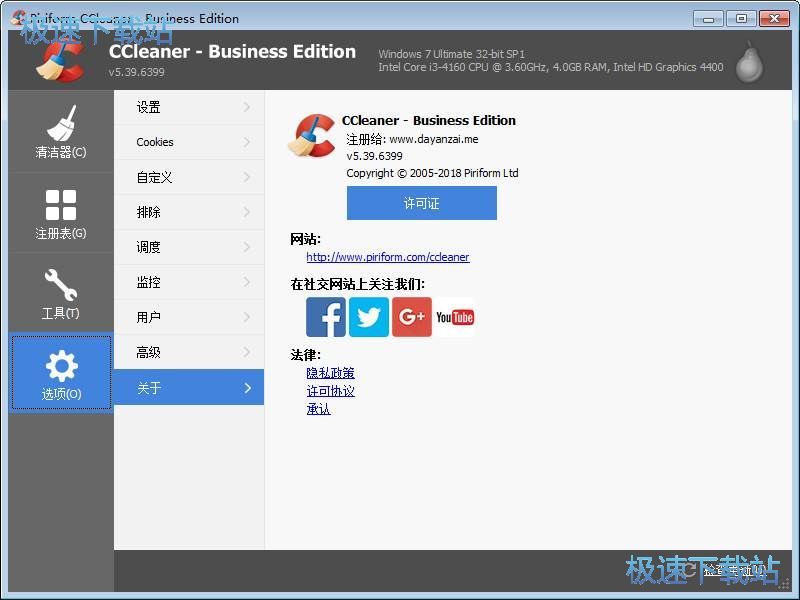
Task: Click the Twitter bird icon
Action: 368,317
